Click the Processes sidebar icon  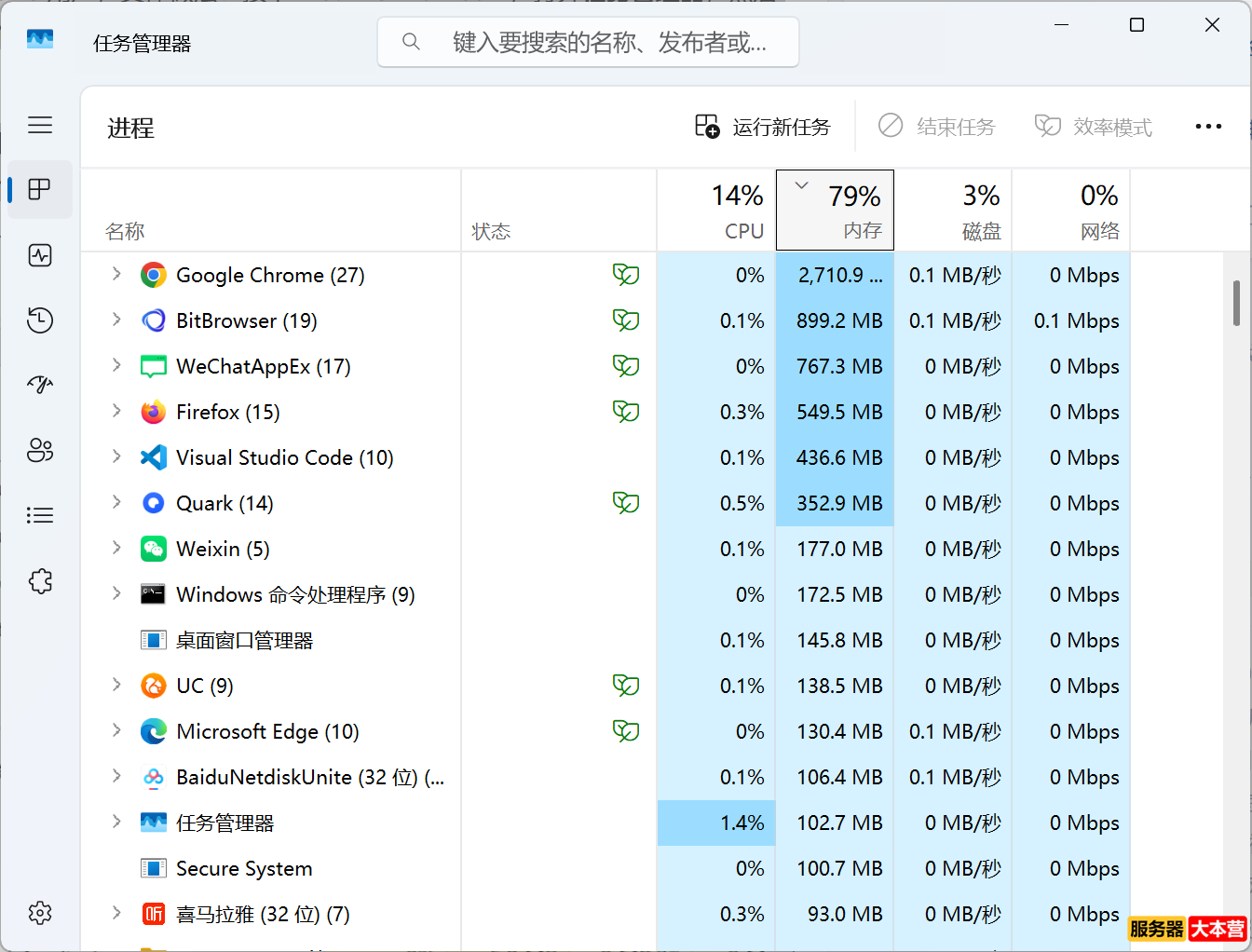click(40, 190)
